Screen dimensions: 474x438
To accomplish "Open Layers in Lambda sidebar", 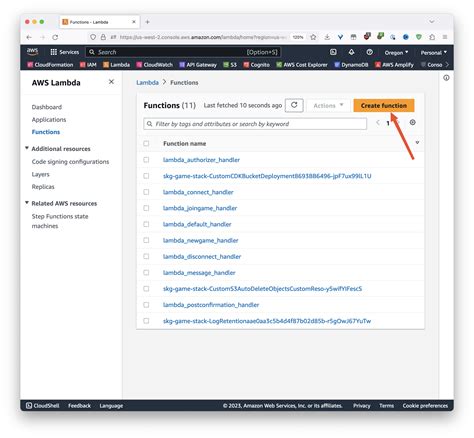I will (40, 174).
